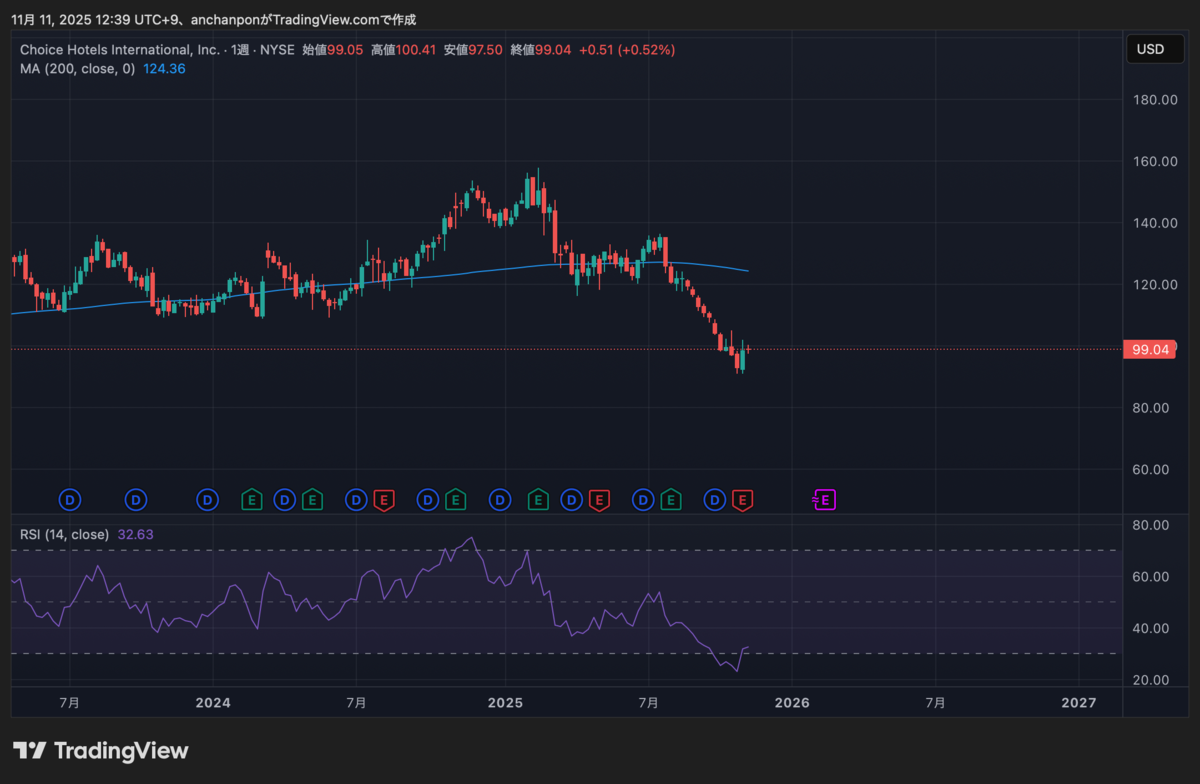Screen dimensions: 1200x784
Task: Click the 2024 label on the time axis
Action: pyautogui.click(x=213, y=703)
